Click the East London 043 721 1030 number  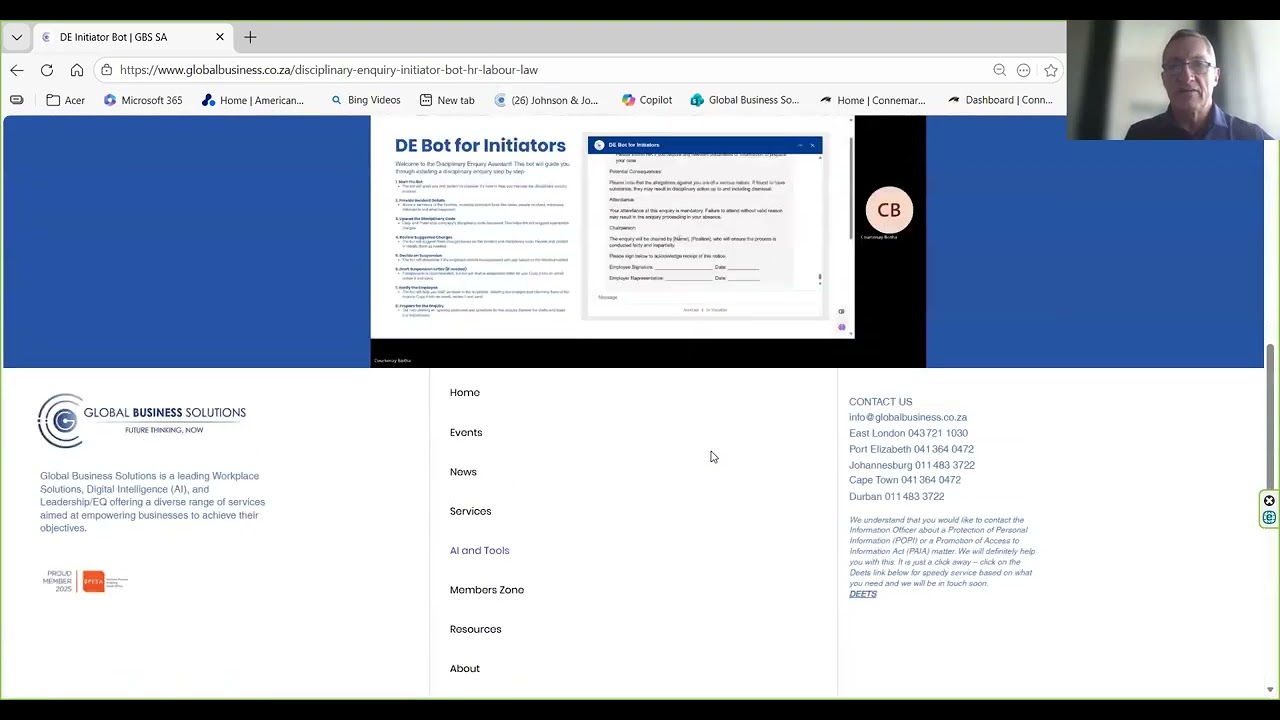click(x=908, y=433)
